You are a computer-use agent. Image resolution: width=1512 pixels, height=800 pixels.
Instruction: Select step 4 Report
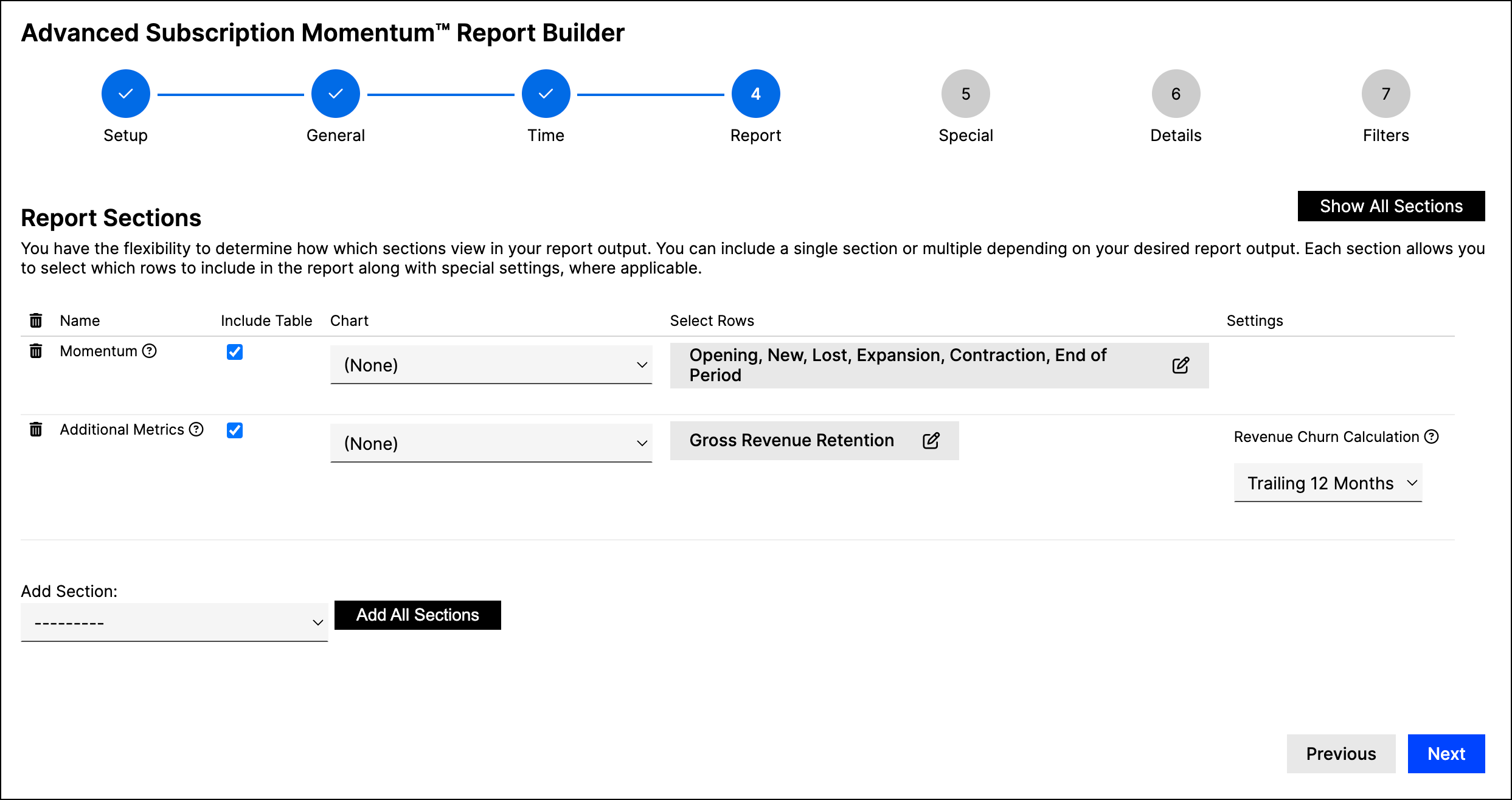point(756,94)
